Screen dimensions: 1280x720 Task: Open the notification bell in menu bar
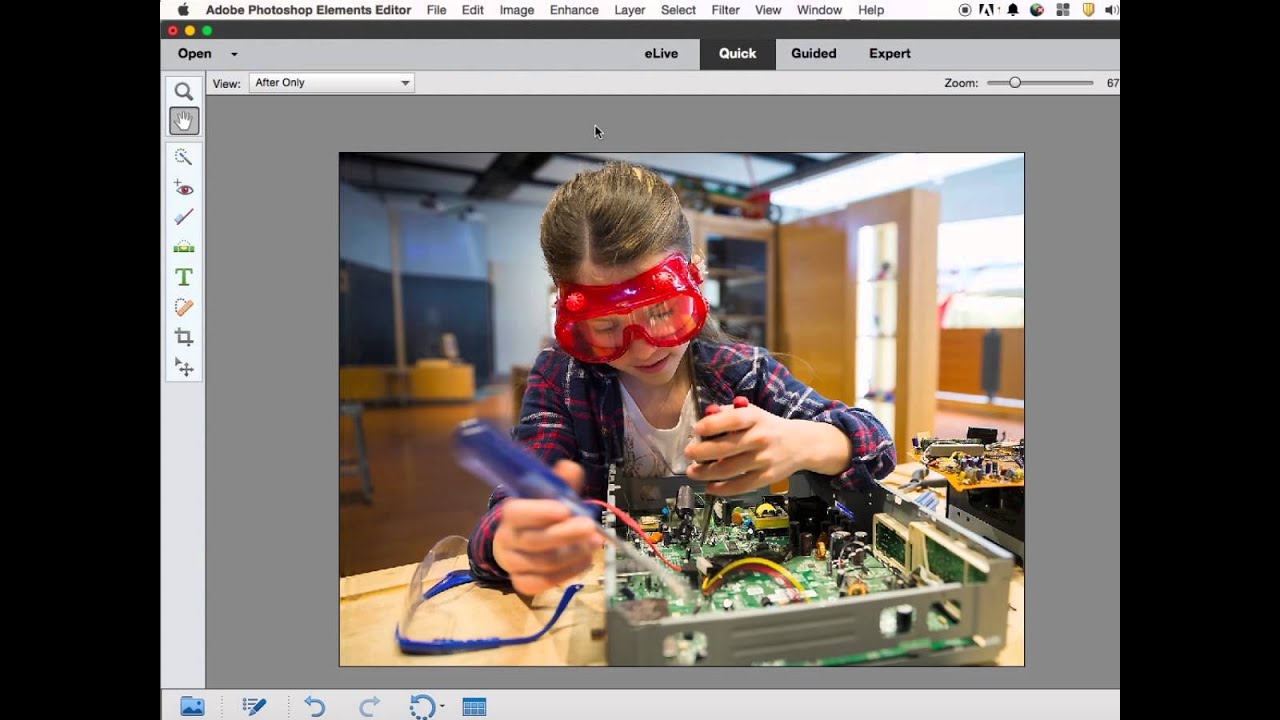[x=1013, y=10]
